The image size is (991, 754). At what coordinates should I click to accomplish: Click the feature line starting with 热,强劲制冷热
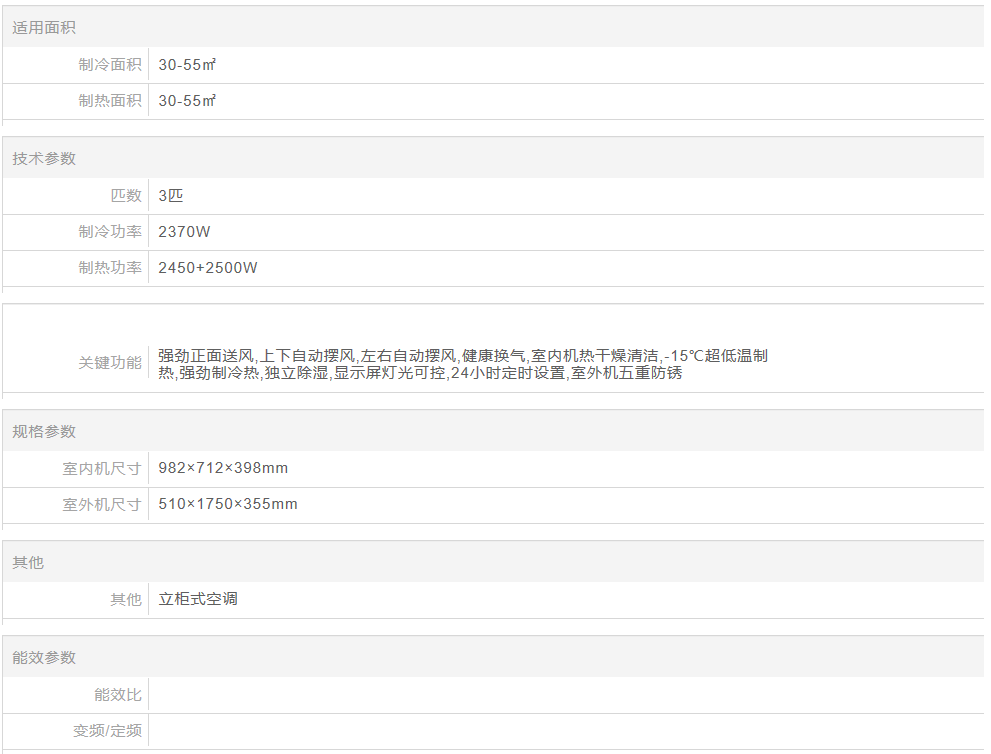tap(420, 373)
